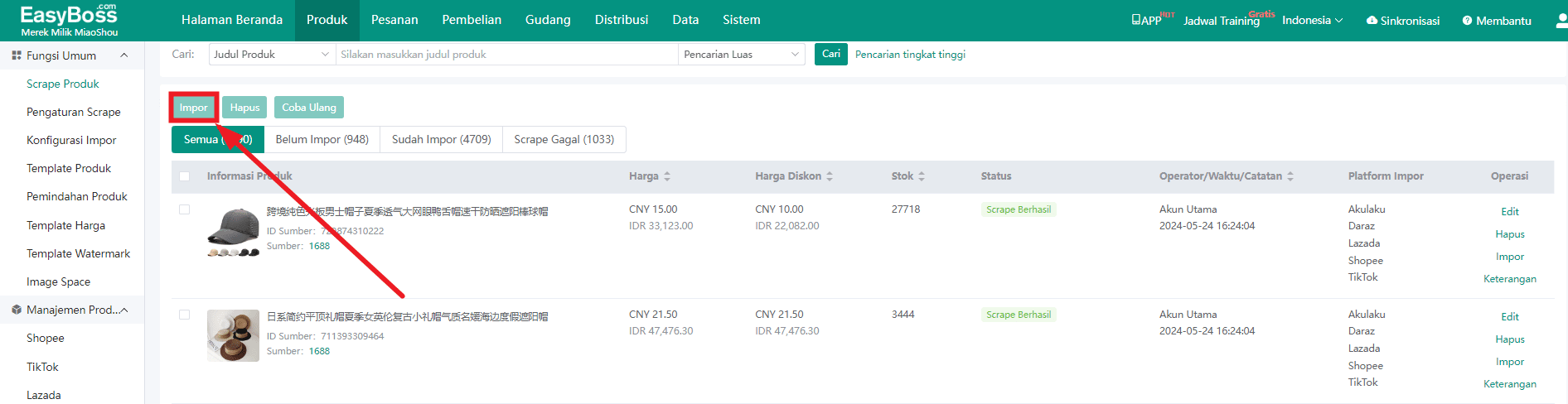1568x404 pixels.
Task: Switch to the Belum Impor (948) tab
Action: point(322,139)
